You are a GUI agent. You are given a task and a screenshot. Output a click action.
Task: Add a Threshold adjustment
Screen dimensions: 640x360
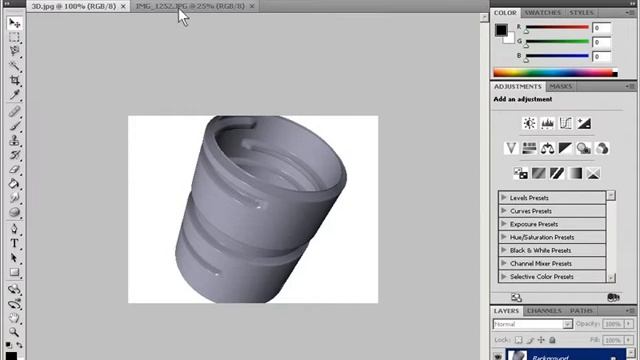[557, 173]
